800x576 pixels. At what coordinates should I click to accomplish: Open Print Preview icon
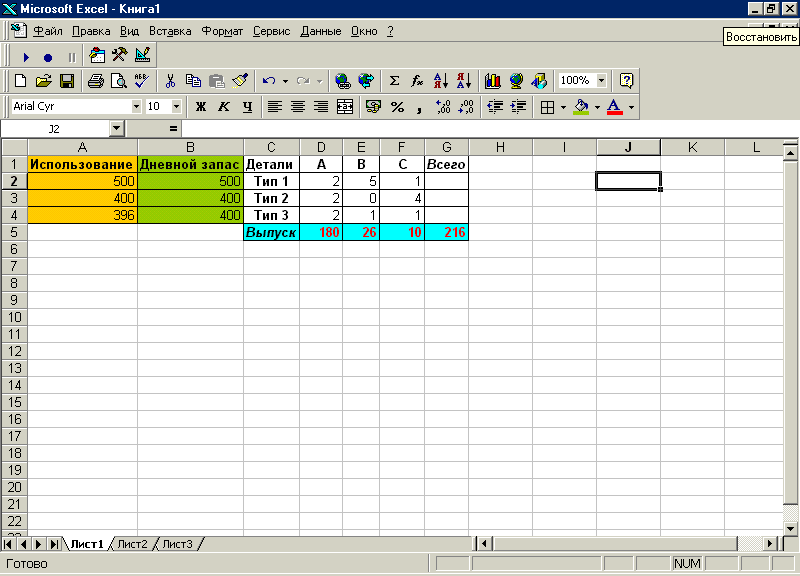118,81
